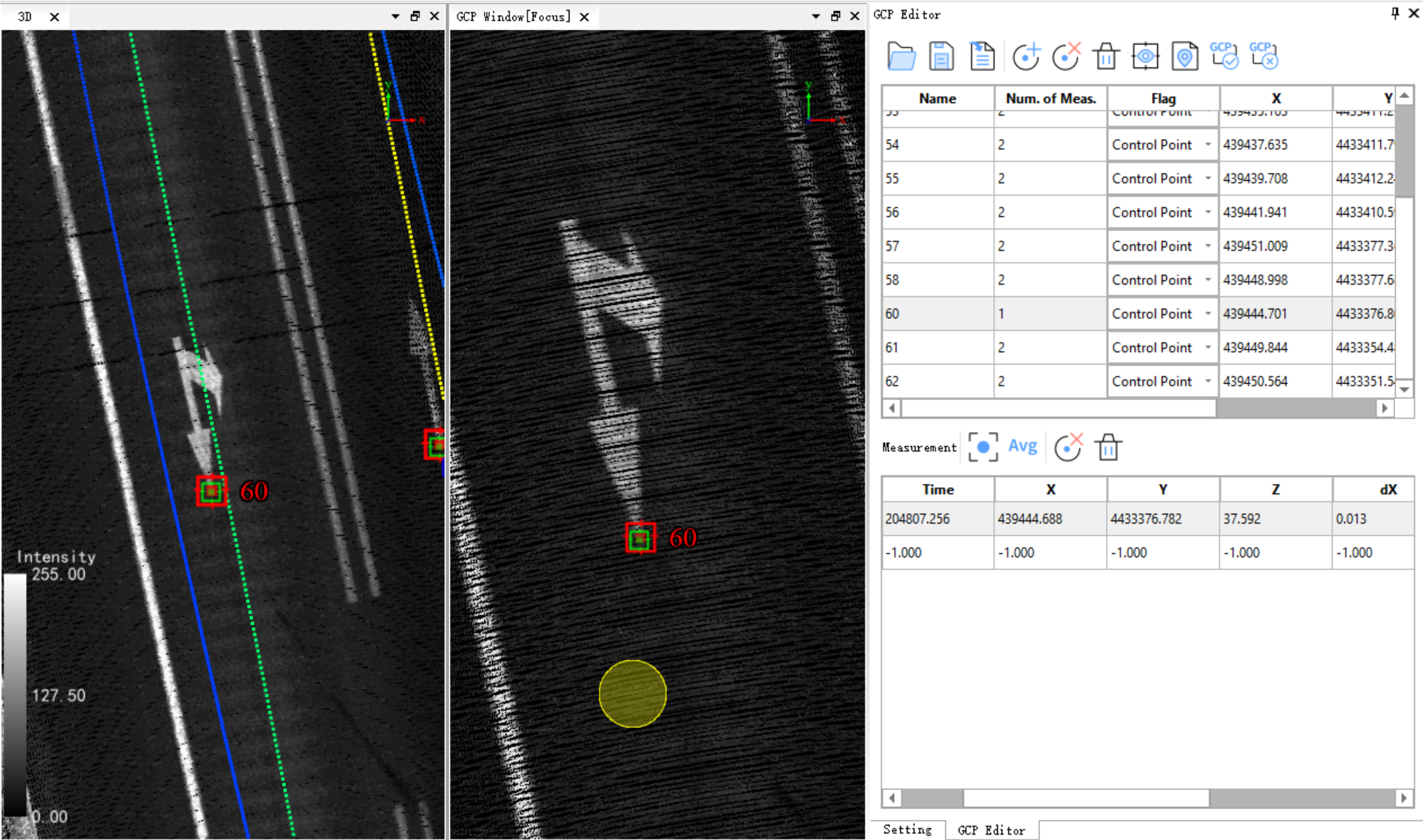
Task: Click marker 60 in GCP Window
Action: tap(640, 538)
